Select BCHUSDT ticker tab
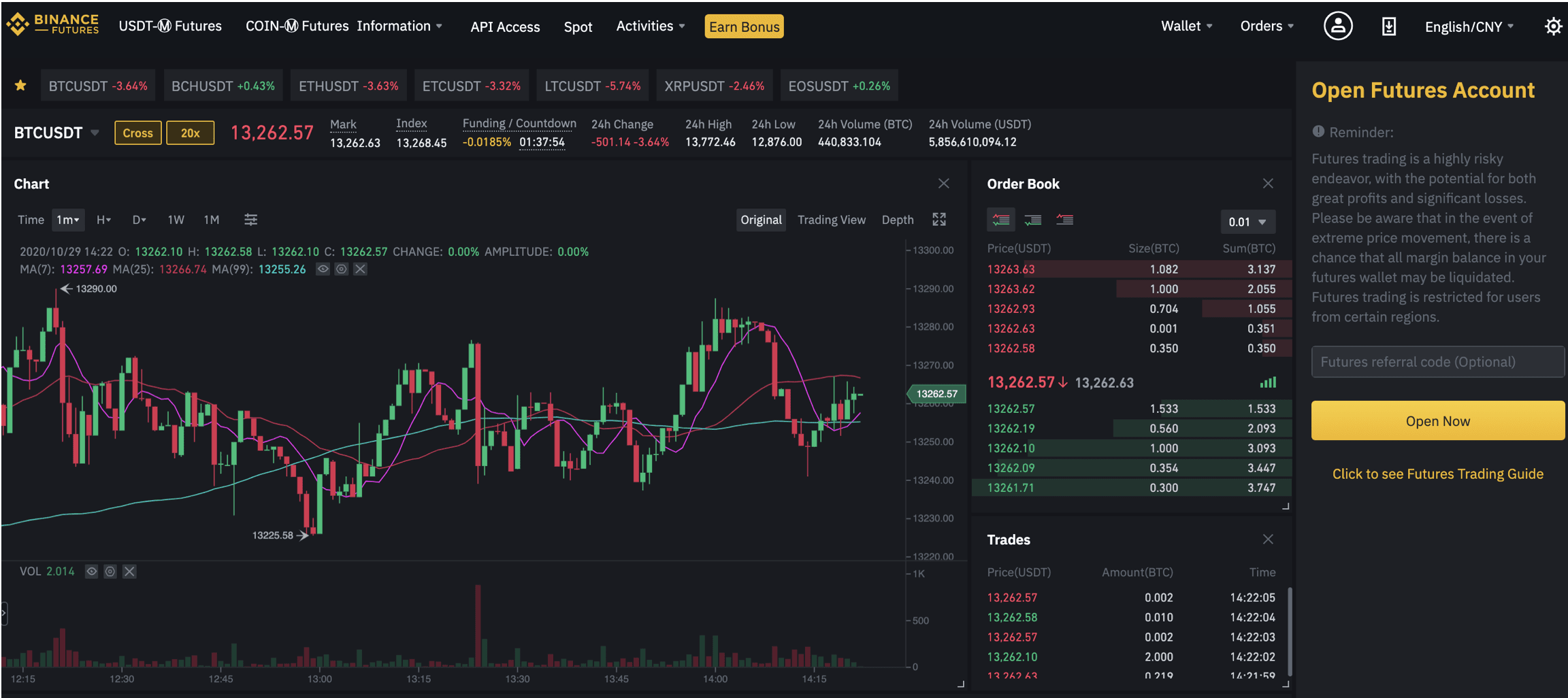The image size is (1568, 698). tap(223, 86)
